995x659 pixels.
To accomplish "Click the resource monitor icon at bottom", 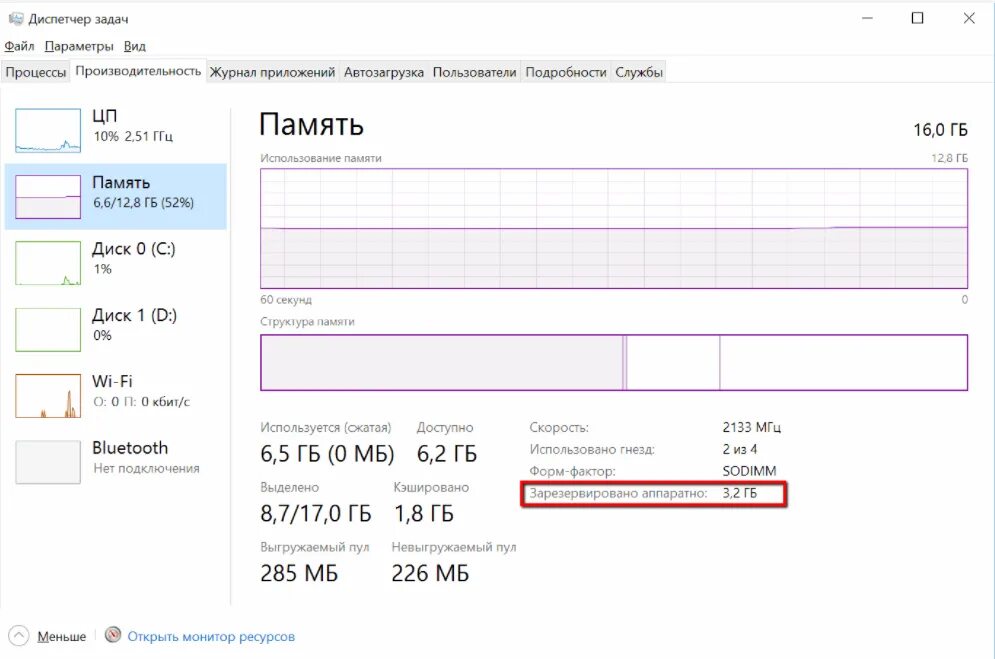I will point(113,635).
